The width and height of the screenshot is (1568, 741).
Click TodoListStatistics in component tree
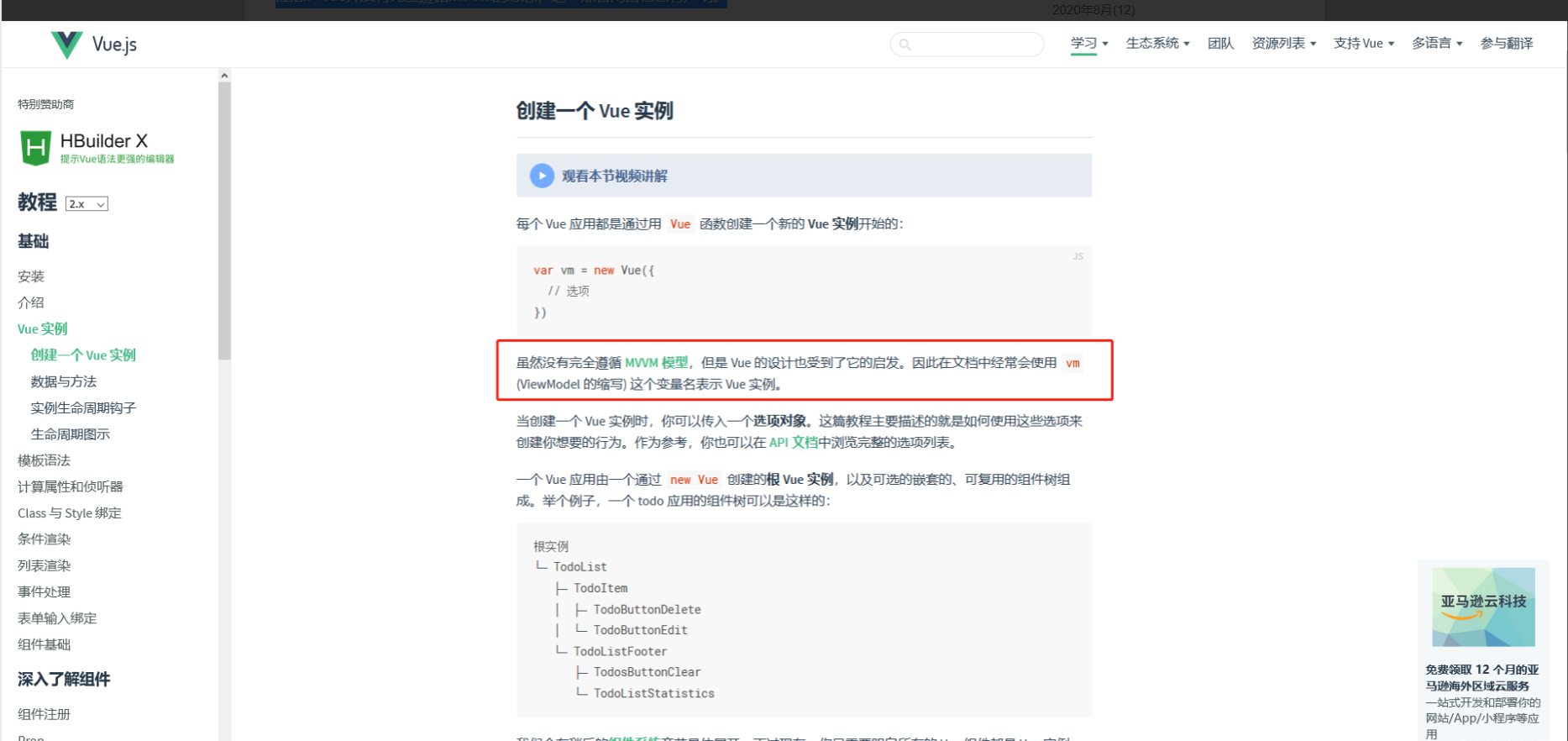(653, 694)
